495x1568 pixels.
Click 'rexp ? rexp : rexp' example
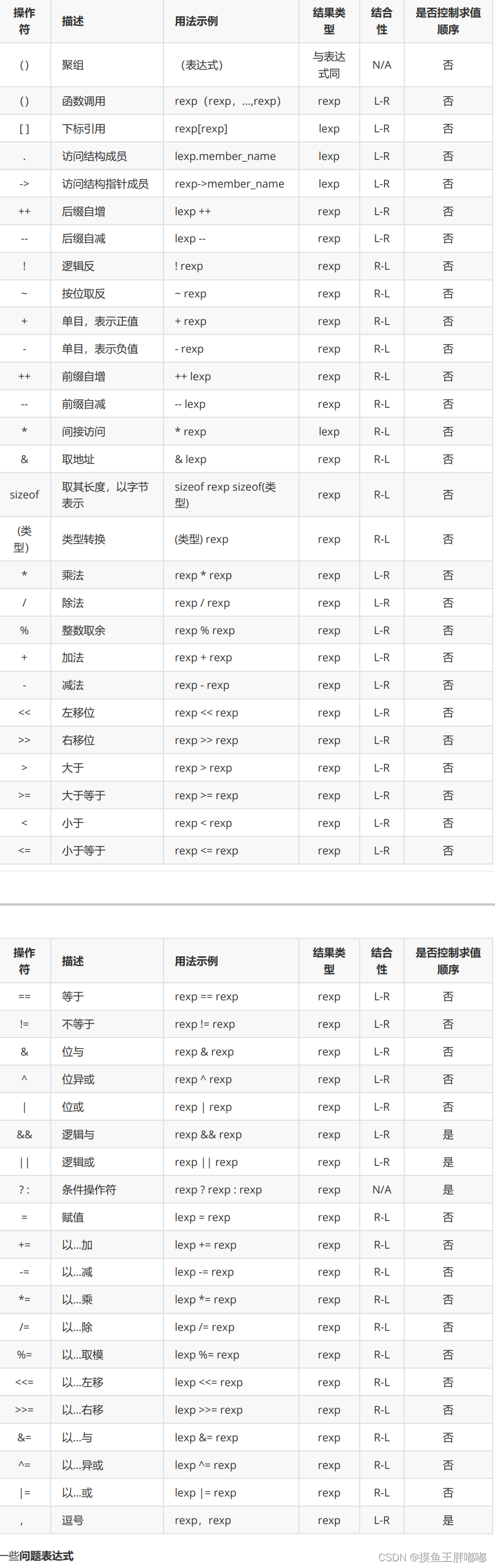[x=218, y=1190]
